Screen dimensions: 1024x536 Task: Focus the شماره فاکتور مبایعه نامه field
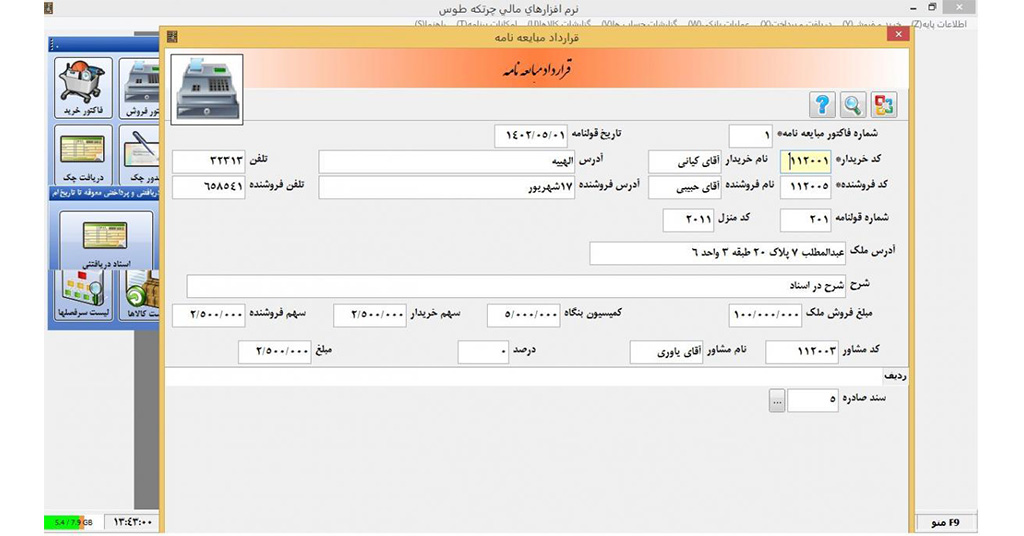[750, 136]
